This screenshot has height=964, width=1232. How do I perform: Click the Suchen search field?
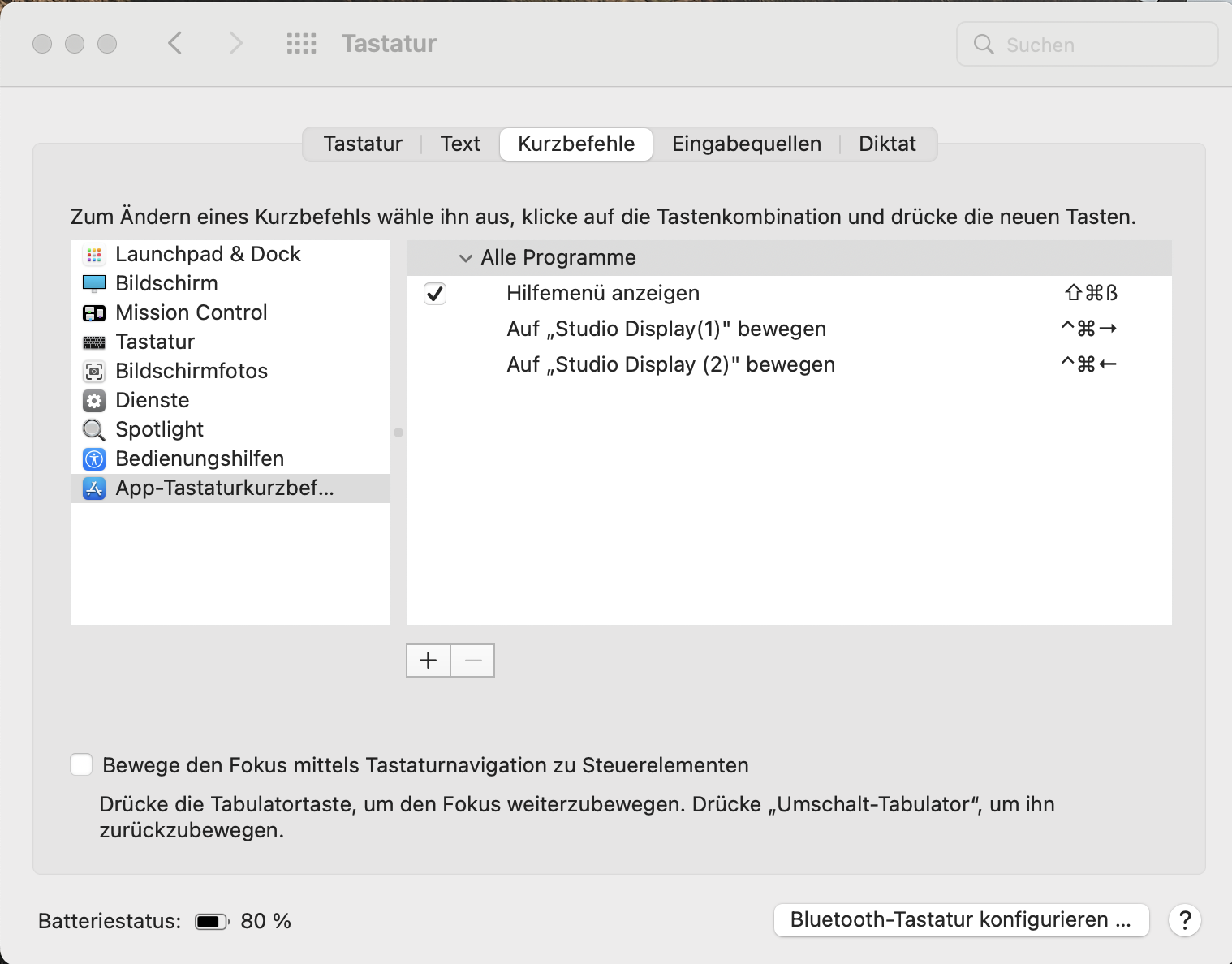[x=1088, y=45]
